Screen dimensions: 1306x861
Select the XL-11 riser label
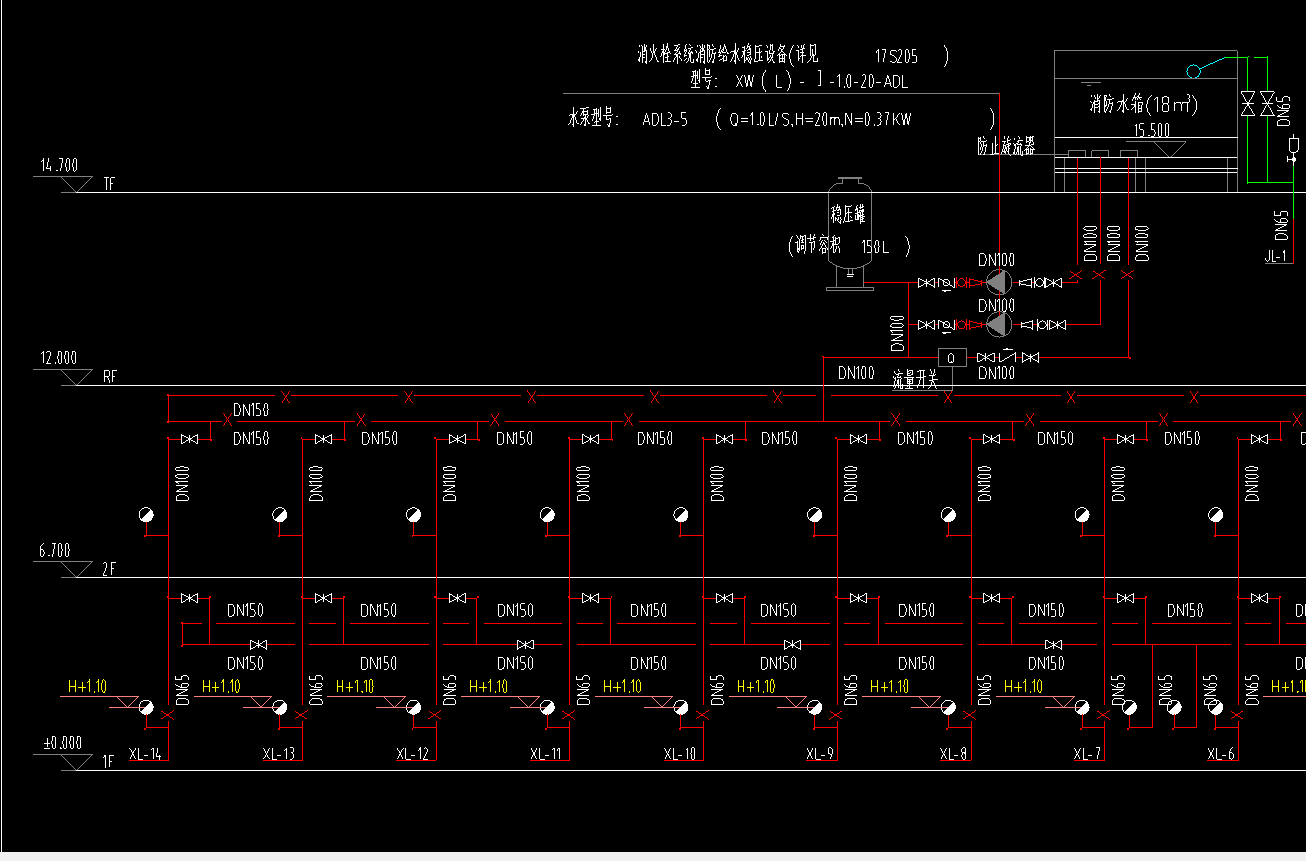tap(546, 754)
